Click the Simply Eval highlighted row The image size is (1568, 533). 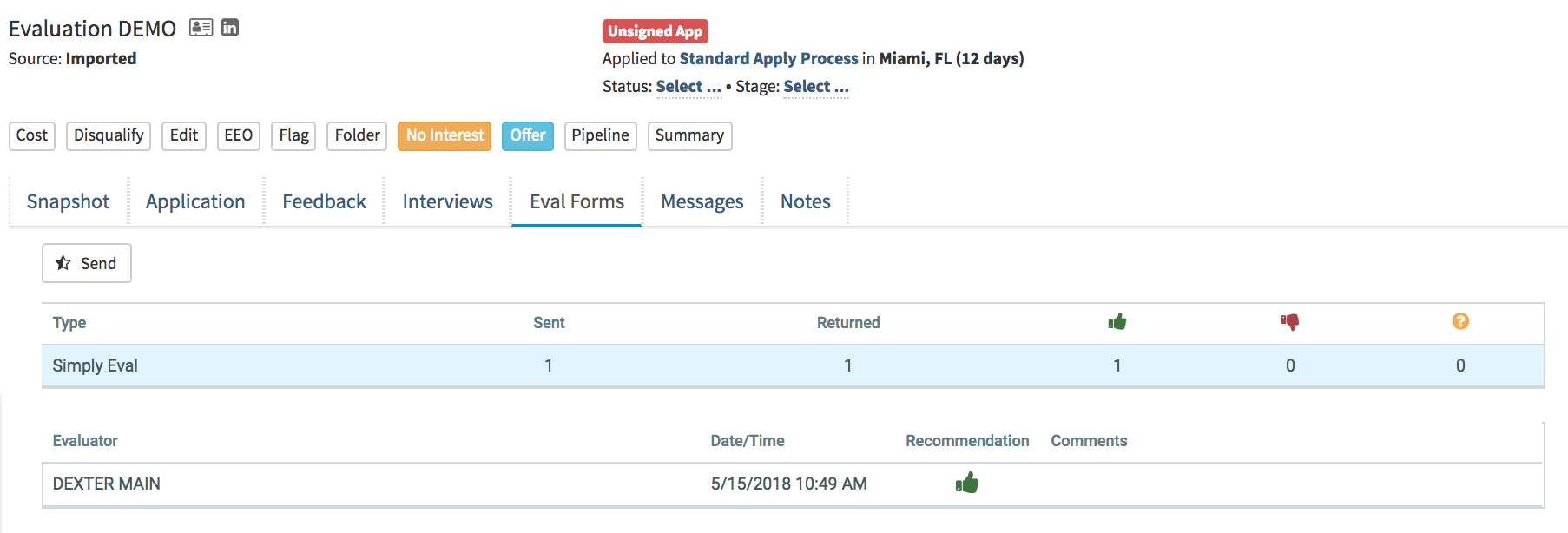tap(95, 365)
